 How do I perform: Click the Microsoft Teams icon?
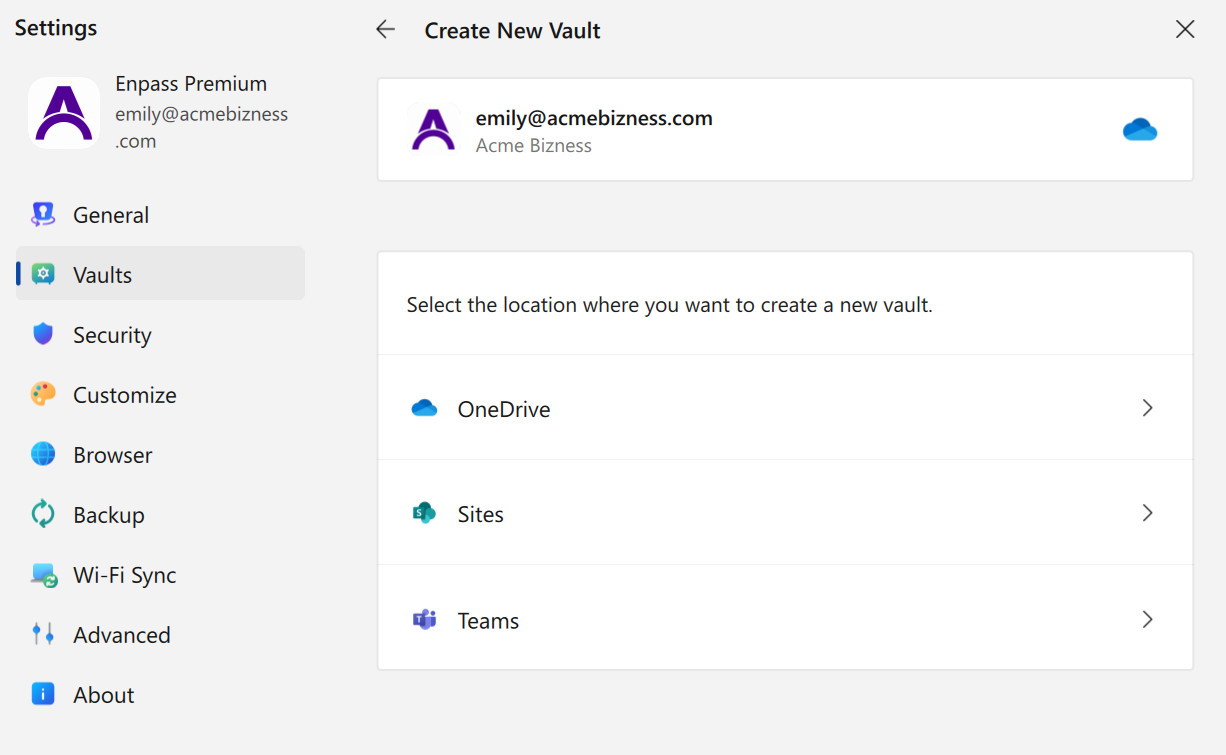pyautogui.click(x=425, y=620)
